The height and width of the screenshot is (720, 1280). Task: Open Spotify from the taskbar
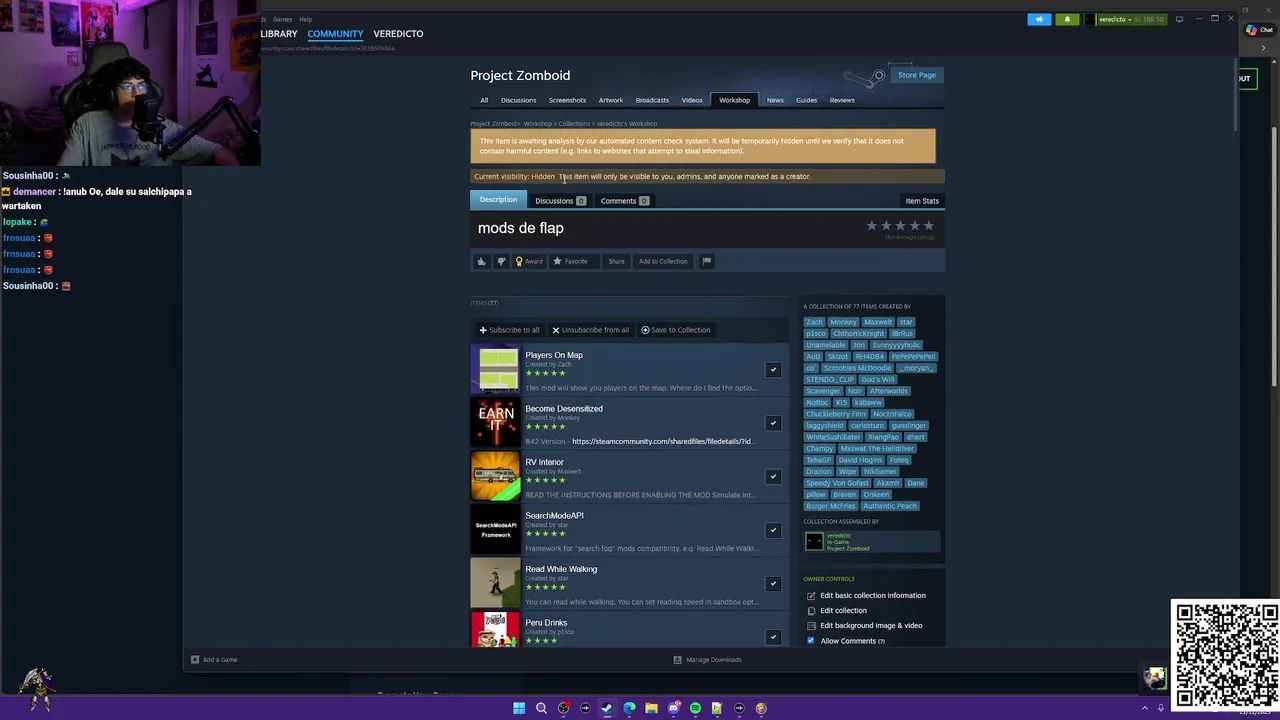(x=695, y=708)
